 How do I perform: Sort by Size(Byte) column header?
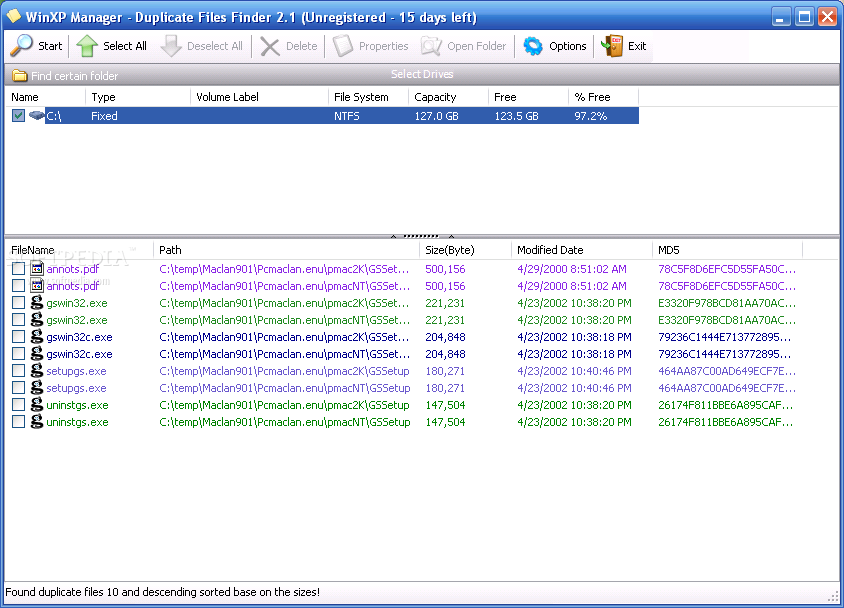[466, 250]
